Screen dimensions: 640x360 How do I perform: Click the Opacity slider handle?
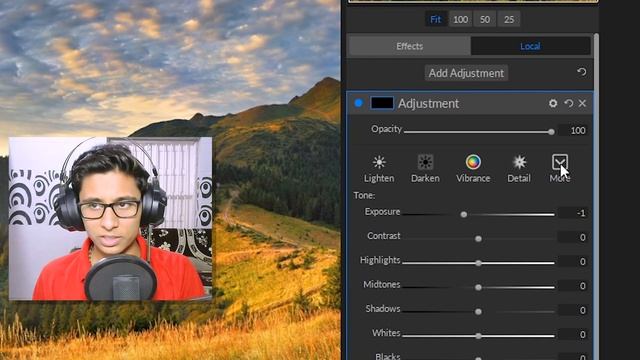pos(551,132)
